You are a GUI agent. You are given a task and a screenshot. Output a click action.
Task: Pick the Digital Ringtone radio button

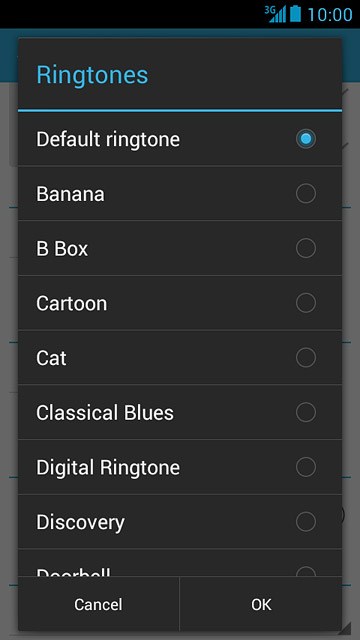point(306,467)
